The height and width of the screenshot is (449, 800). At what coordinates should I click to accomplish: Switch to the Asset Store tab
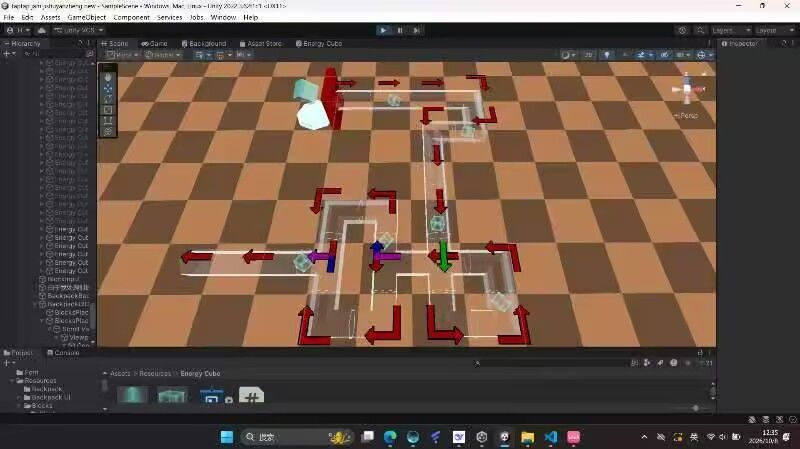click(x=260, y=44)
